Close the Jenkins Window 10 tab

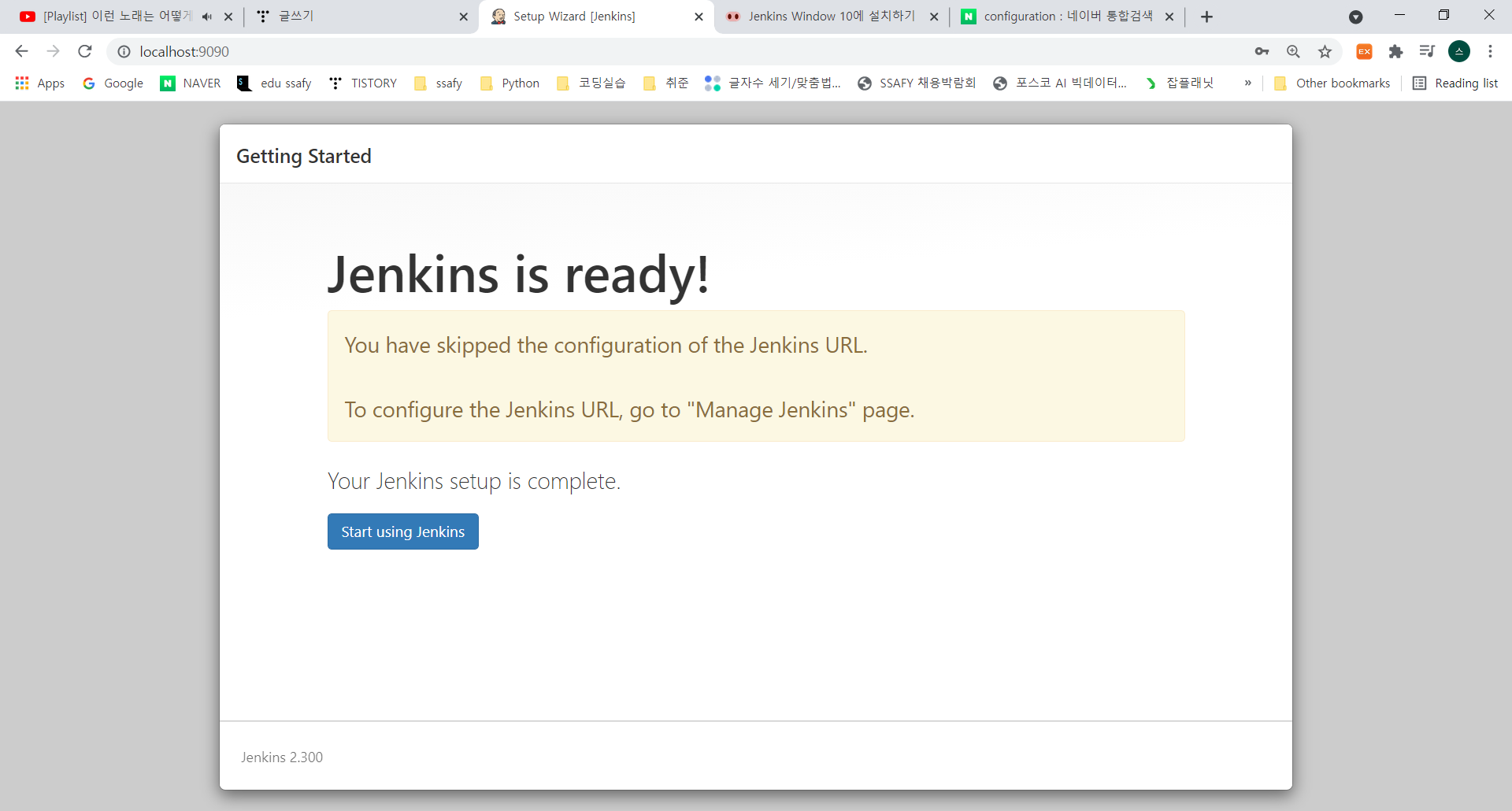tap(934, 17)
